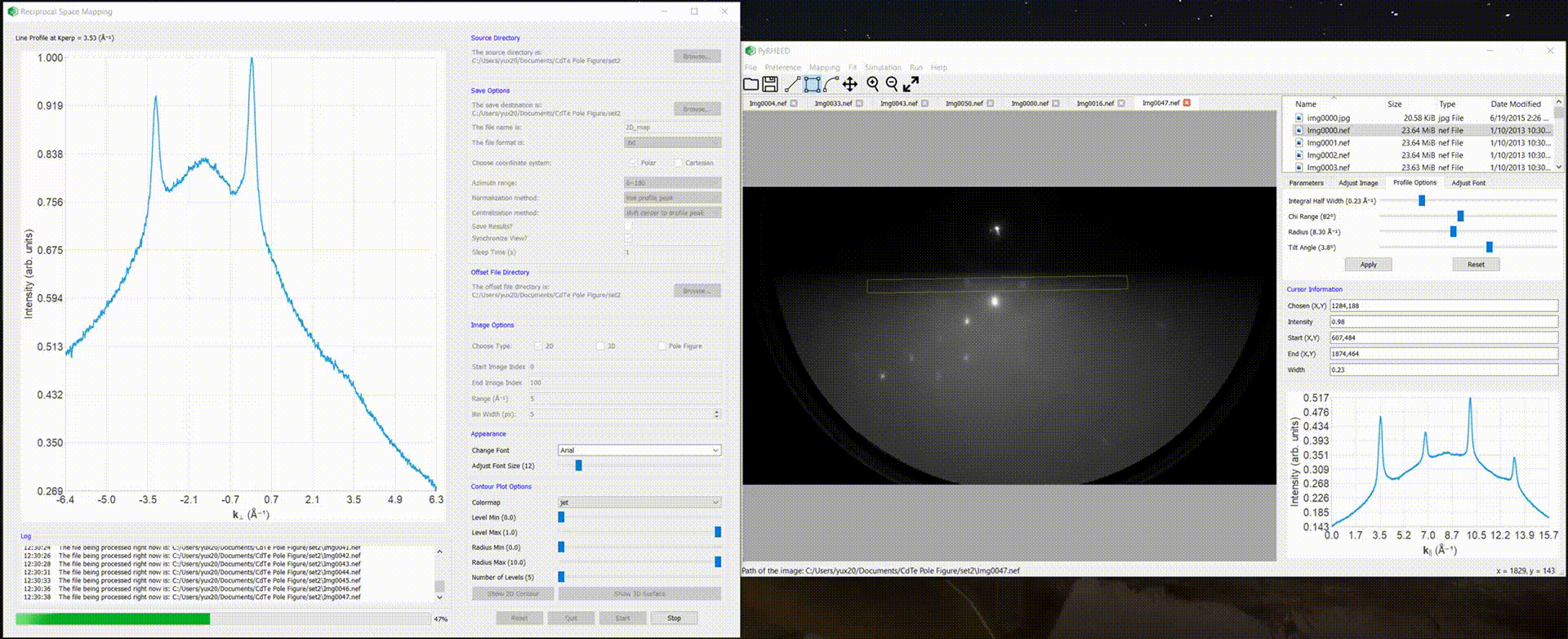Close the Img0043.nef tab
Screen dimensions: 1568x639
click(924, 104)
